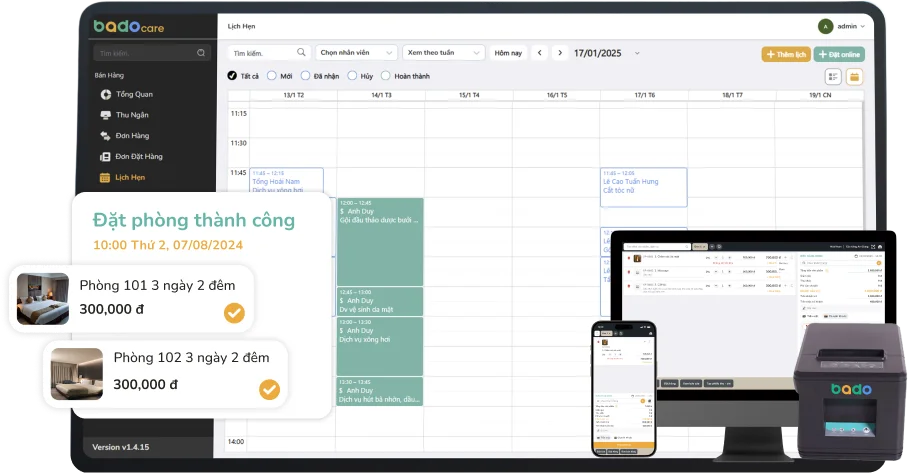Image resolution: width=914 pixels, height=474 pixels.
Task: Click the 16/1 T5 column header
Action: pos(557,95)
